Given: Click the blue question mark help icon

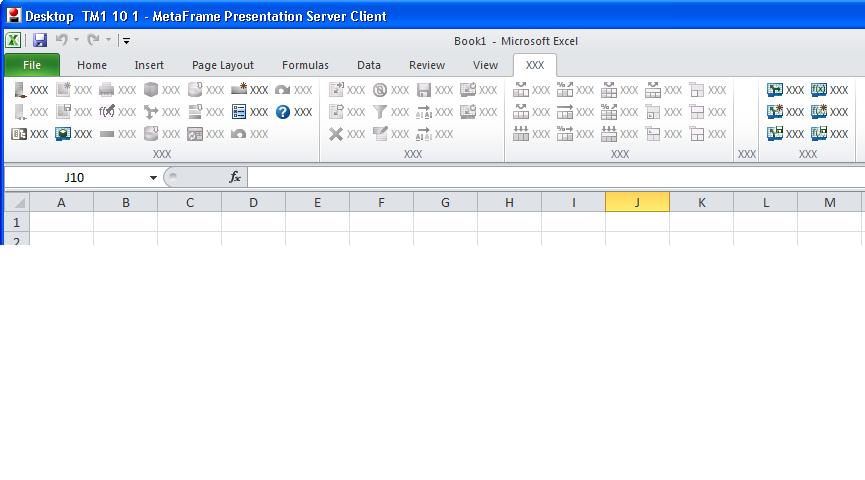Looking at the screenshot, I should [x=283, y=112].
